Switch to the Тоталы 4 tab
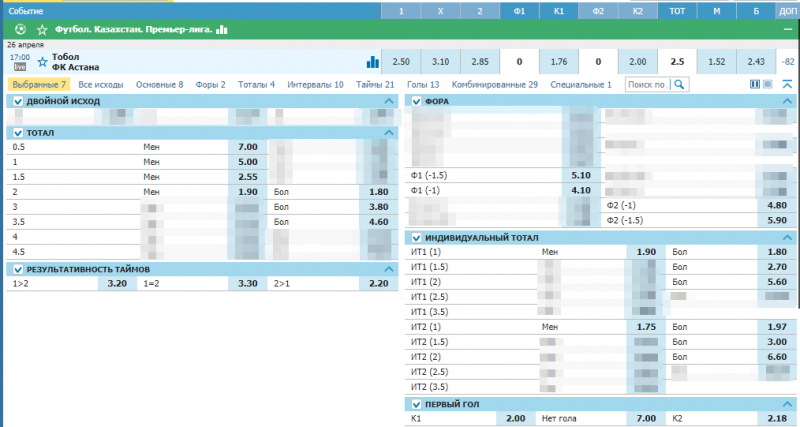The image size is (800, 427). click(x=256, y=85)
